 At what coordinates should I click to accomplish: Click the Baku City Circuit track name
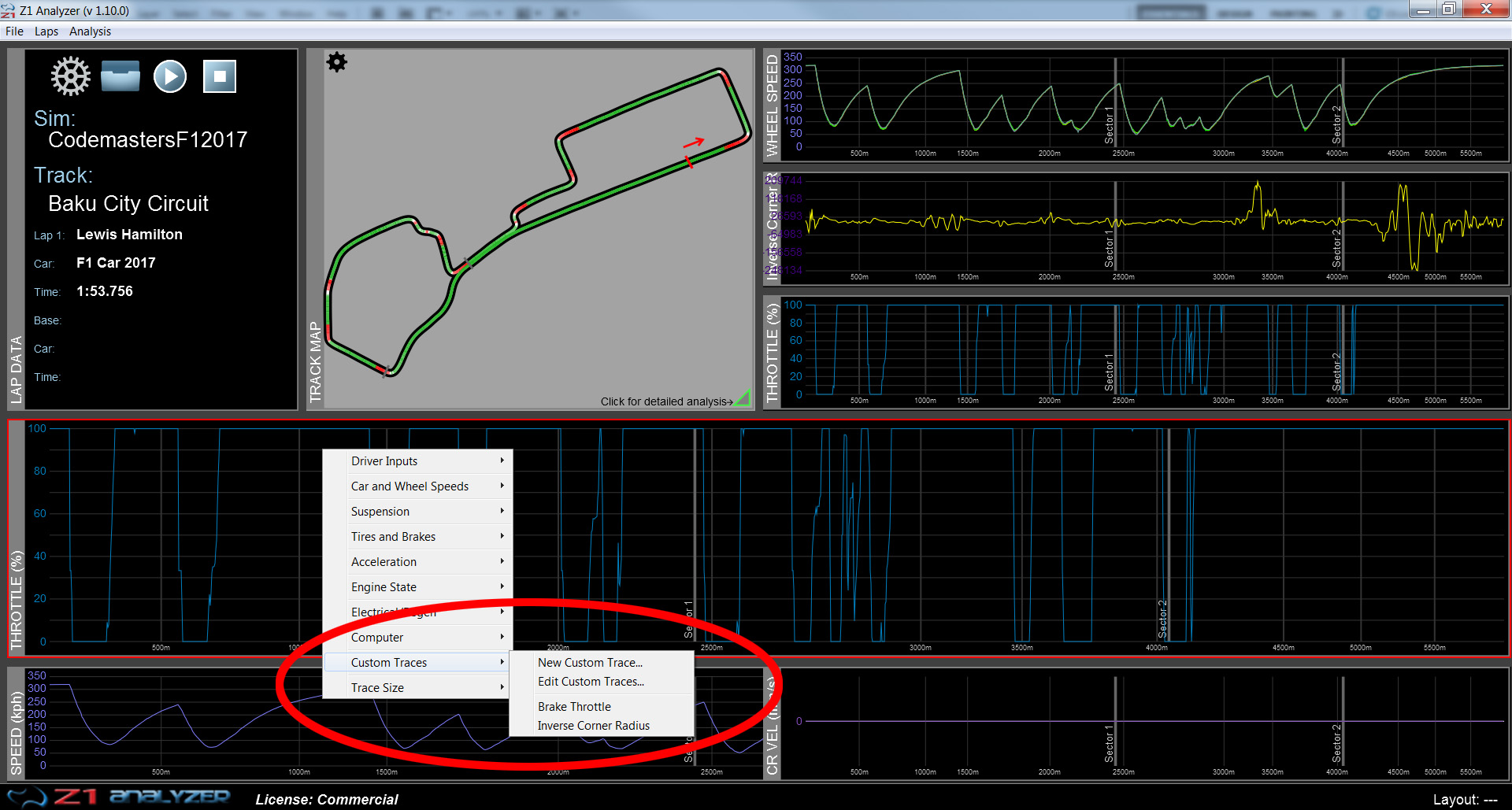pos(128,204)
